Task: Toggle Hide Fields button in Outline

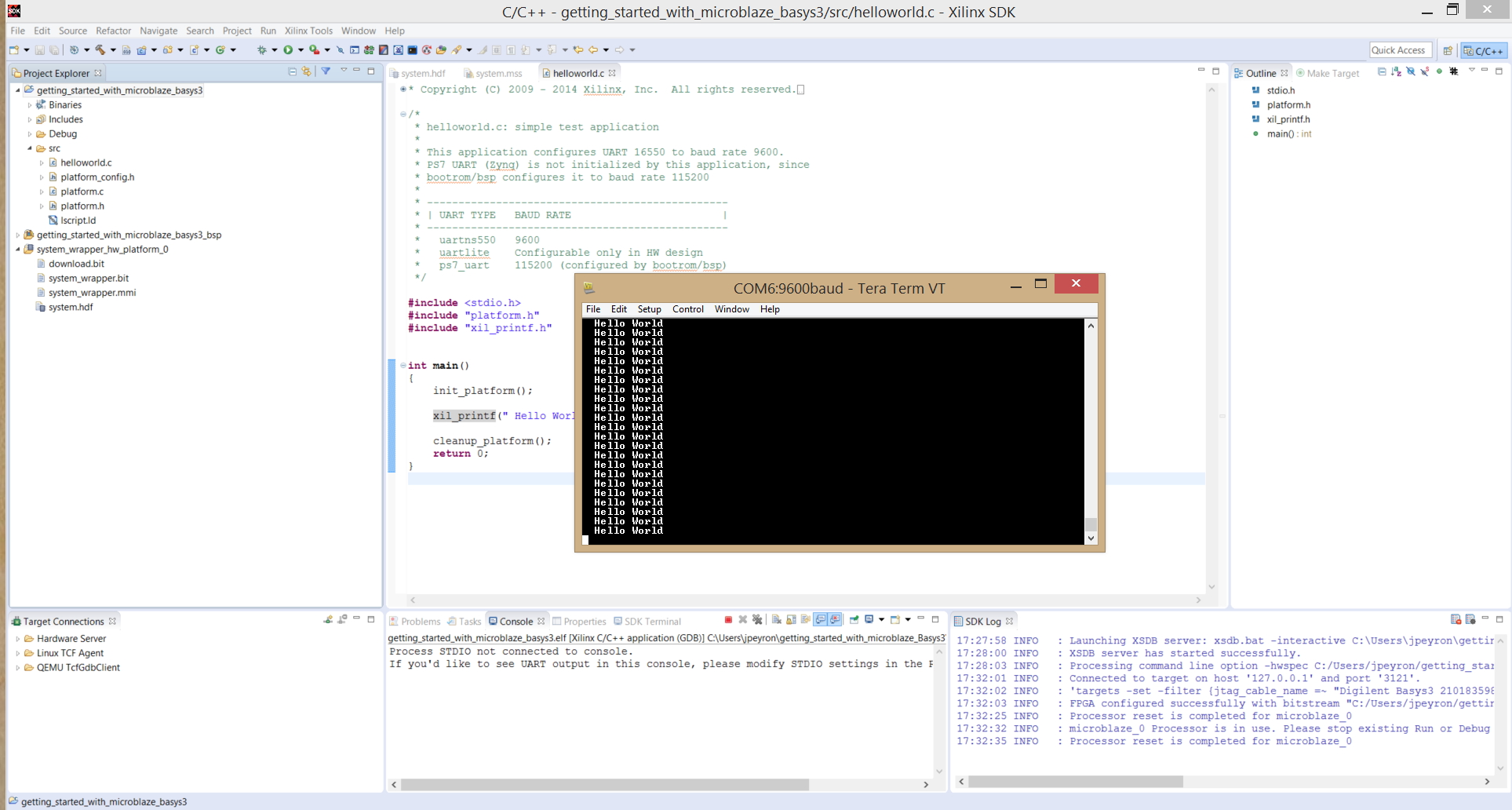Action: 1410,71
